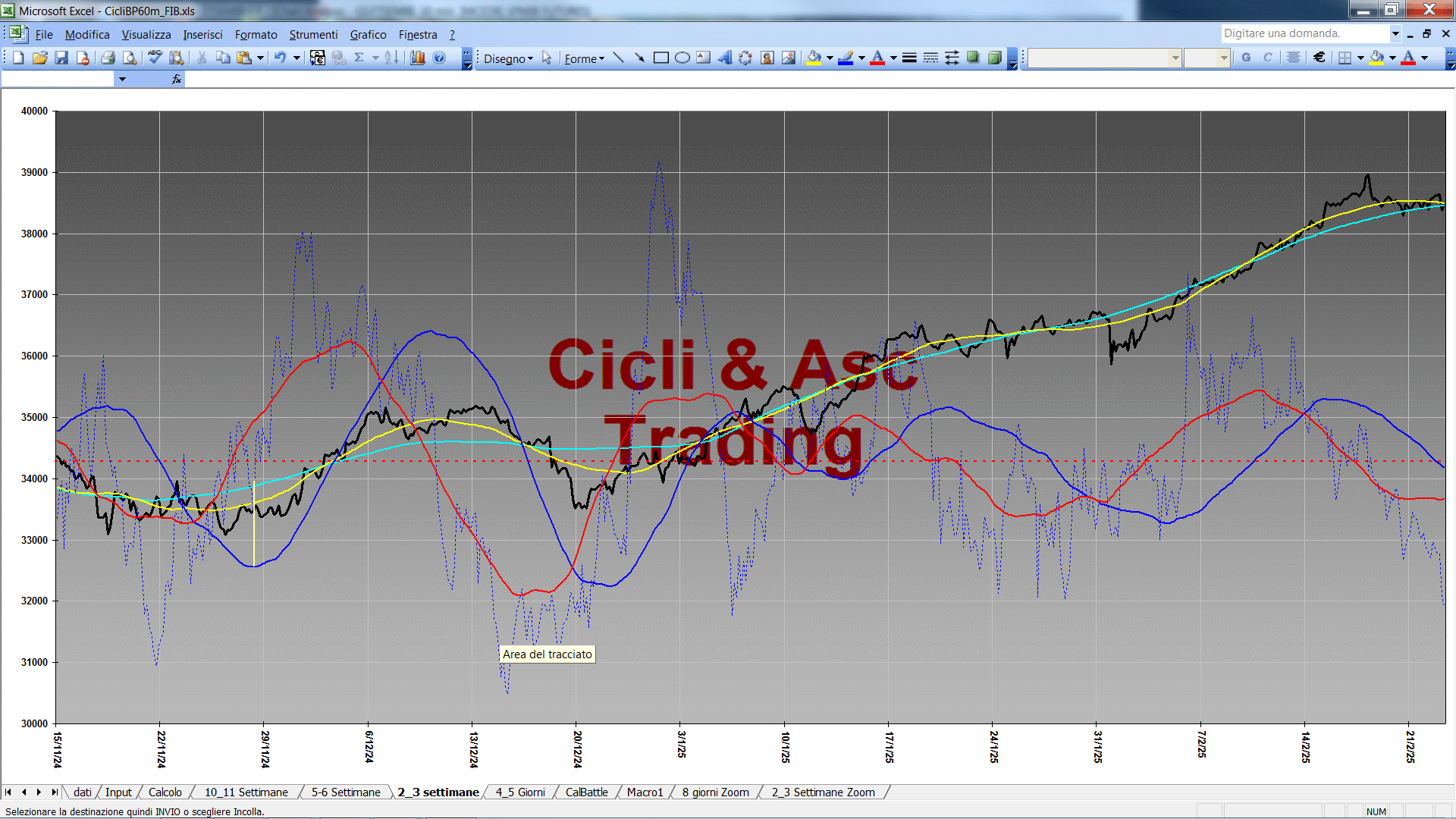Click the fx insert function button
1456x819 pixels.
click(177, 79)
